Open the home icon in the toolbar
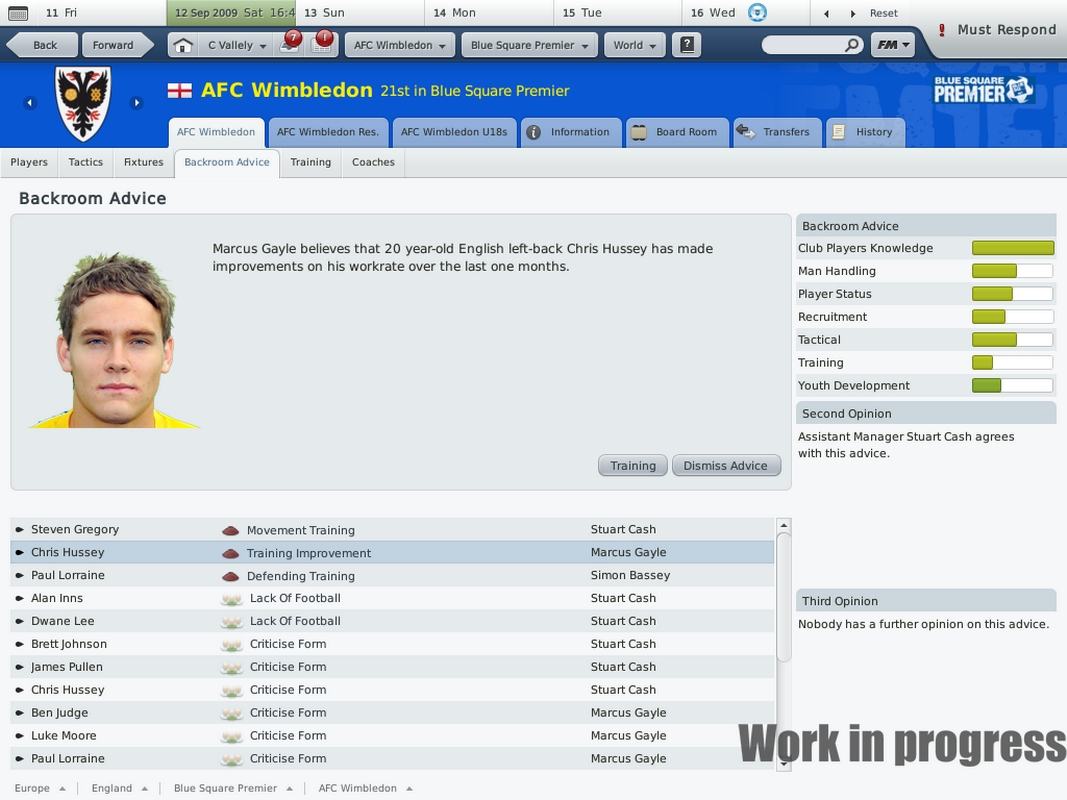Image resolution: width=1067 pixels, height=800 pixels. (x=182, y=46)
